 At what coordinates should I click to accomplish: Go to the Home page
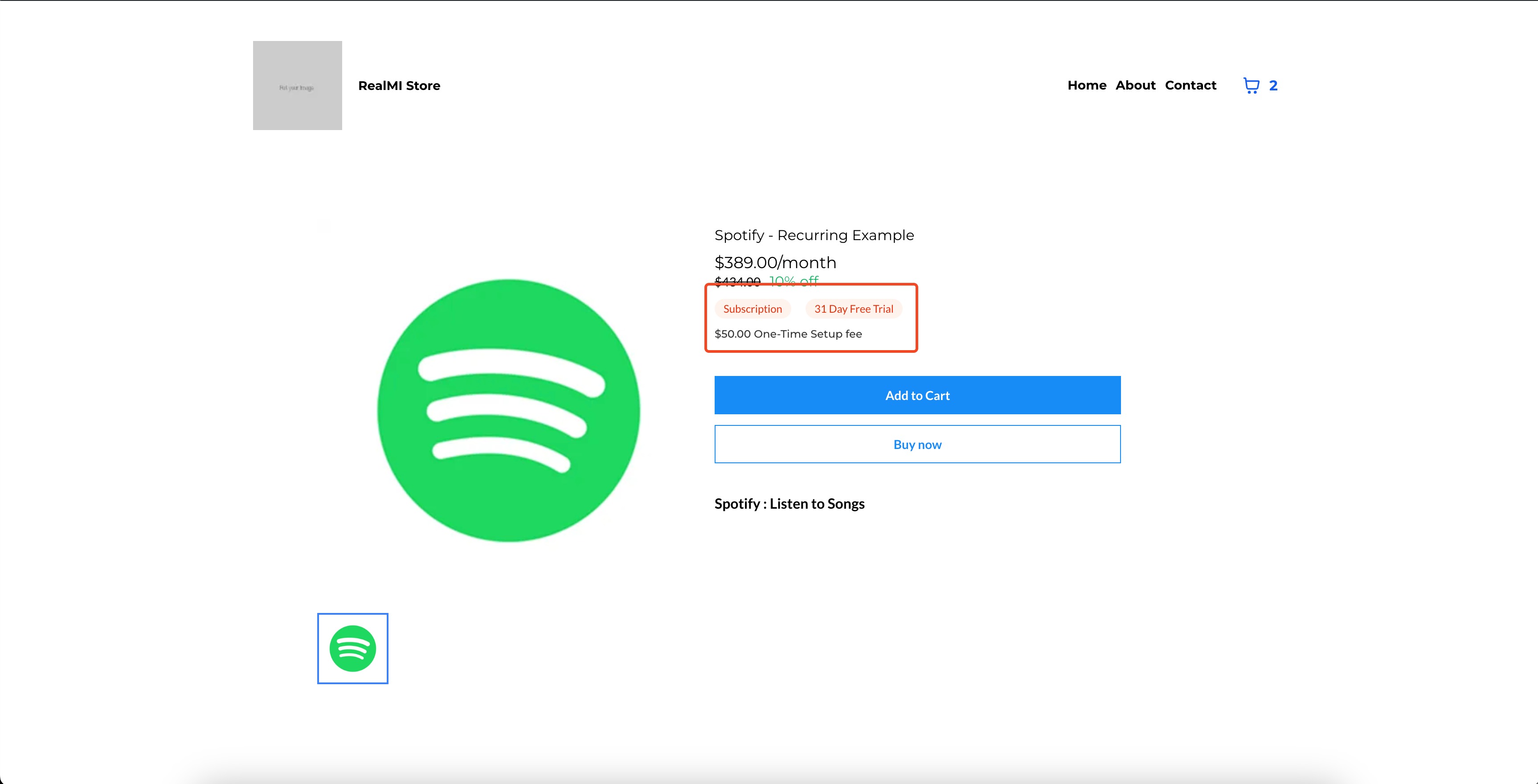1087,86
